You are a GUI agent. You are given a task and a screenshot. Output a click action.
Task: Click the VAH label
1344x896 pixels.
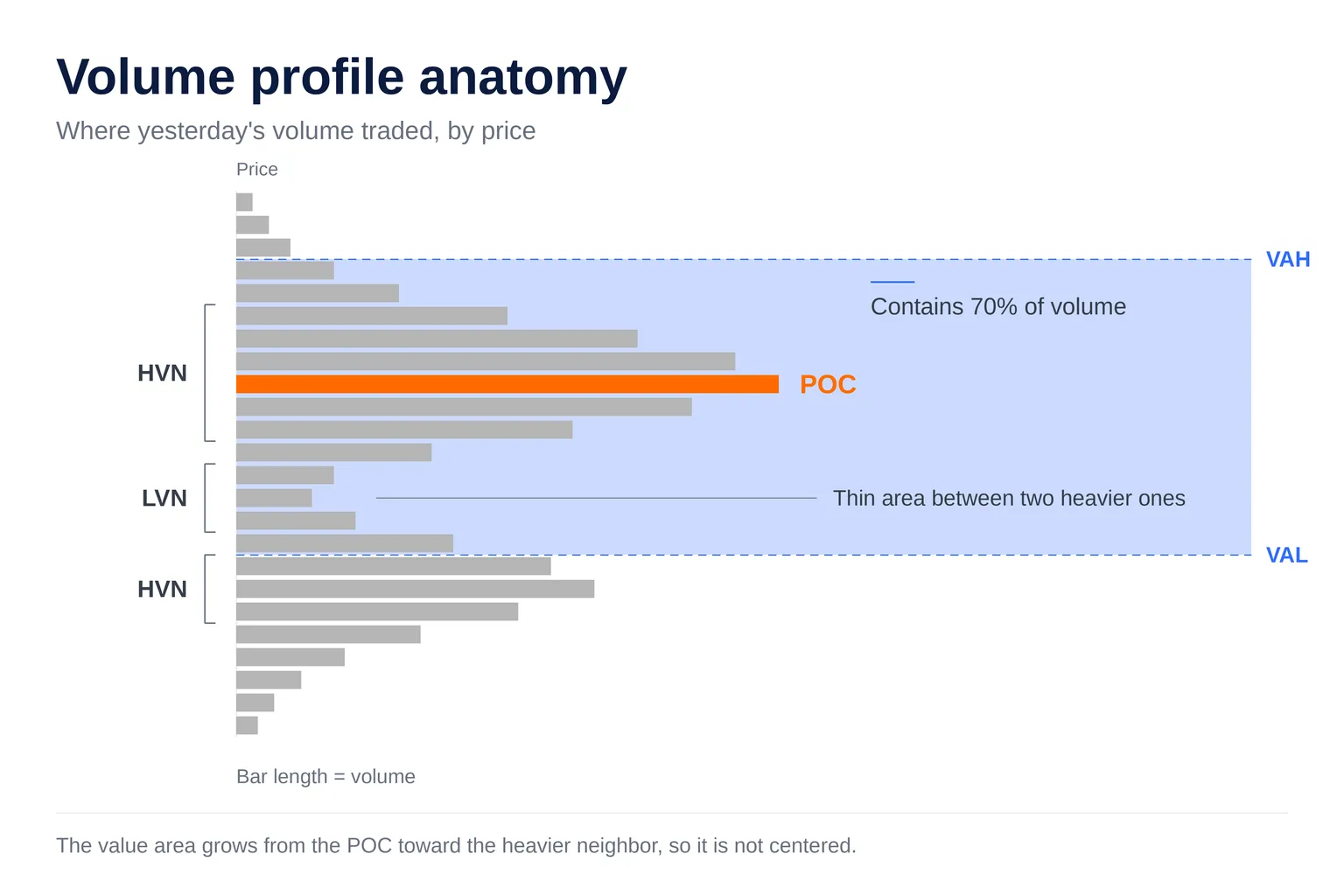[x=1288, y=259]
